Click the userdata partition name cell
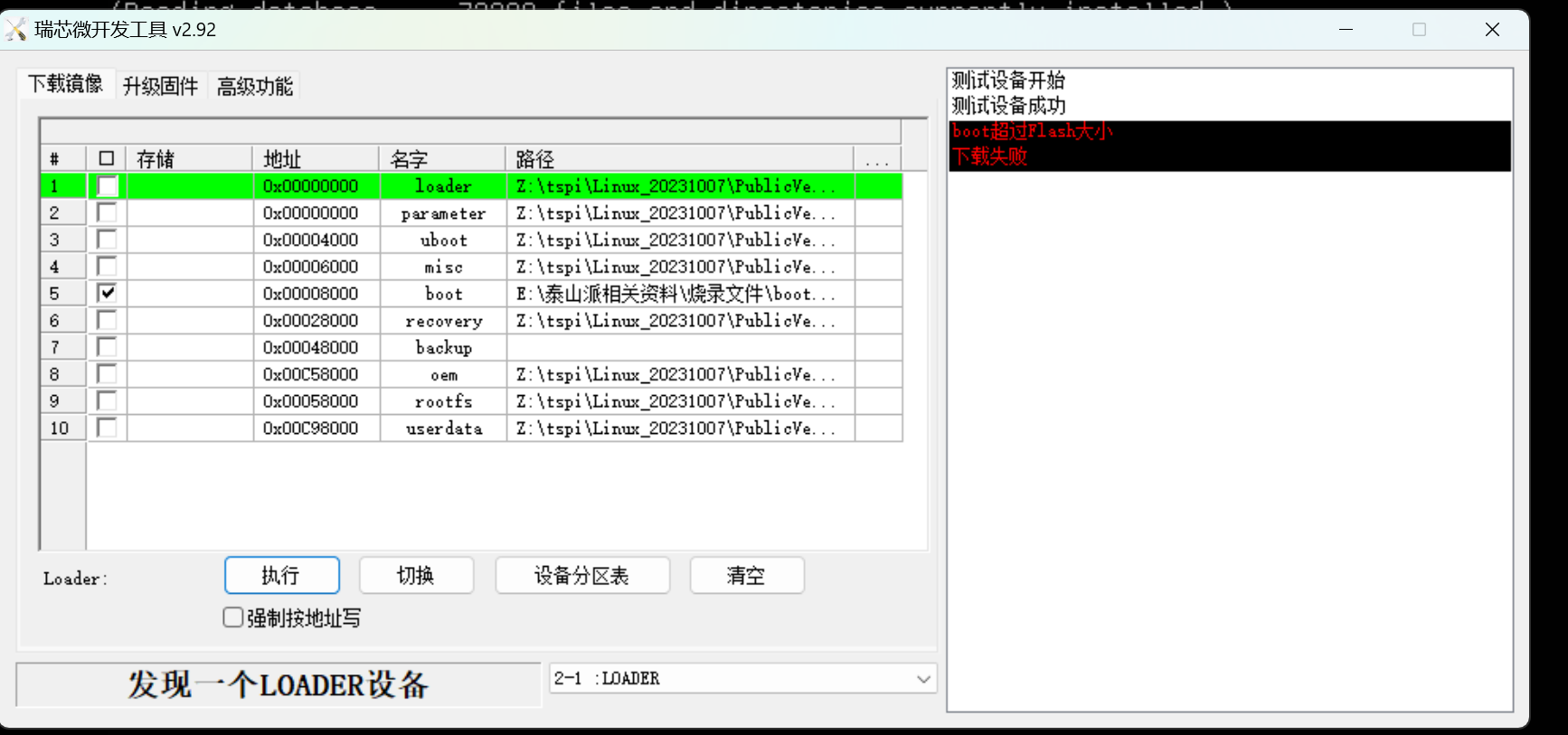1568x735 pixels. 443,429
